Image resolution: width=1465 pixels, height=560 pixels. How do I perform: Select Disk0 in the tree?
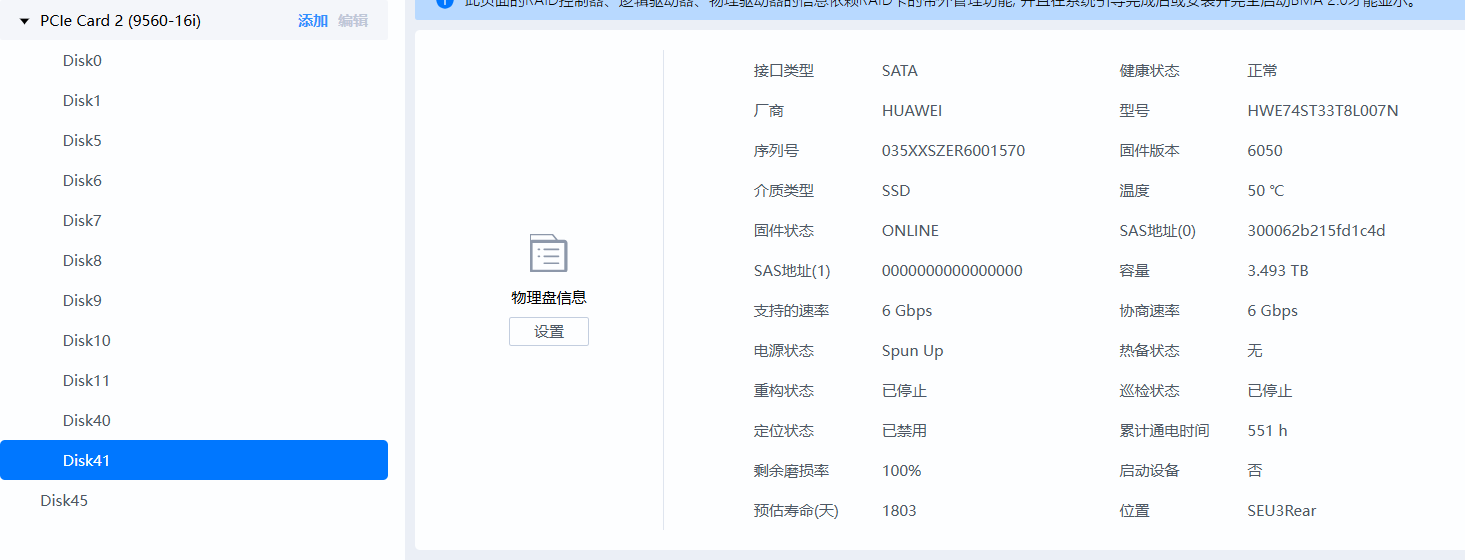click(82, 61)
